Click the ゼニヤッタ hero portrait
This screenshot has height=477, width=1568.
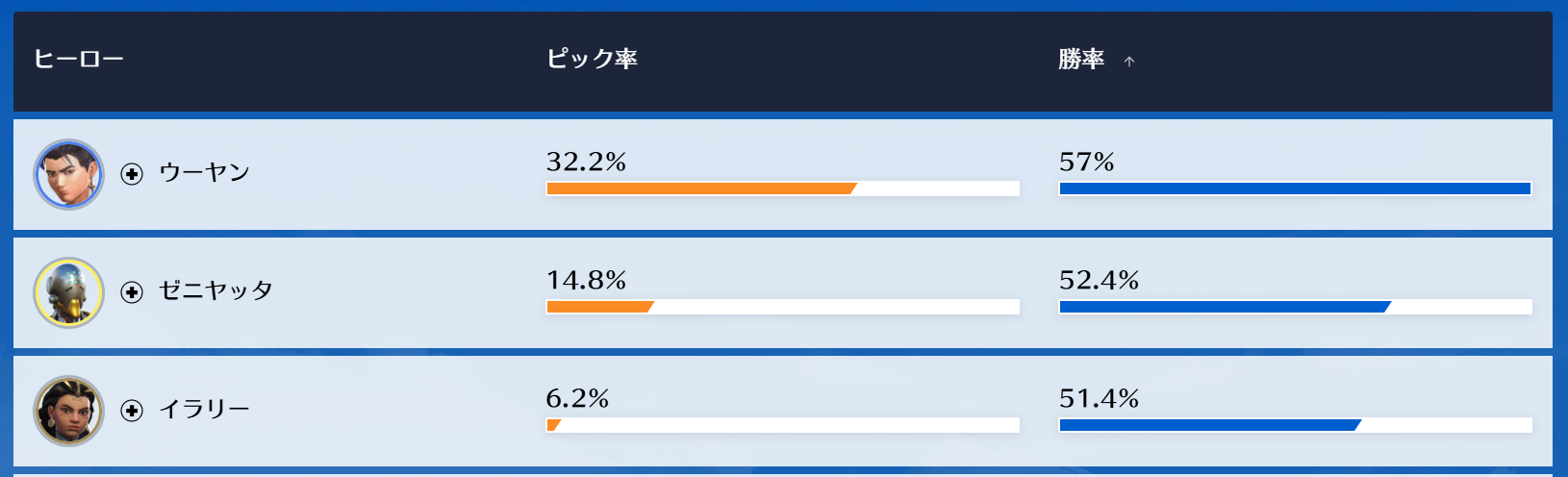(68, 292)
